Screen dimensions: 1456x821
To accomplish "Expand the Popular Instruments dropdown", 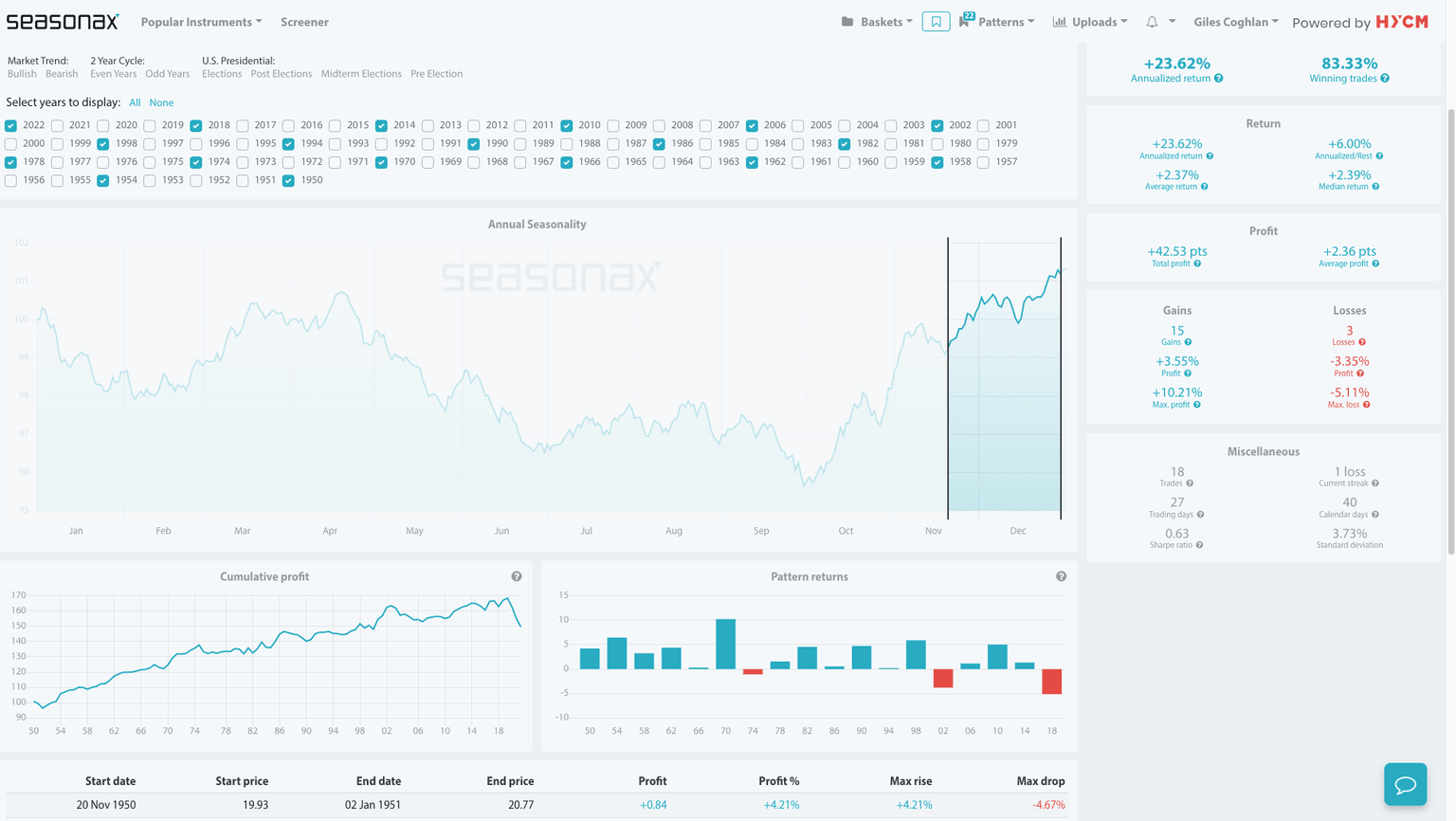I will (x=201, y=22).
